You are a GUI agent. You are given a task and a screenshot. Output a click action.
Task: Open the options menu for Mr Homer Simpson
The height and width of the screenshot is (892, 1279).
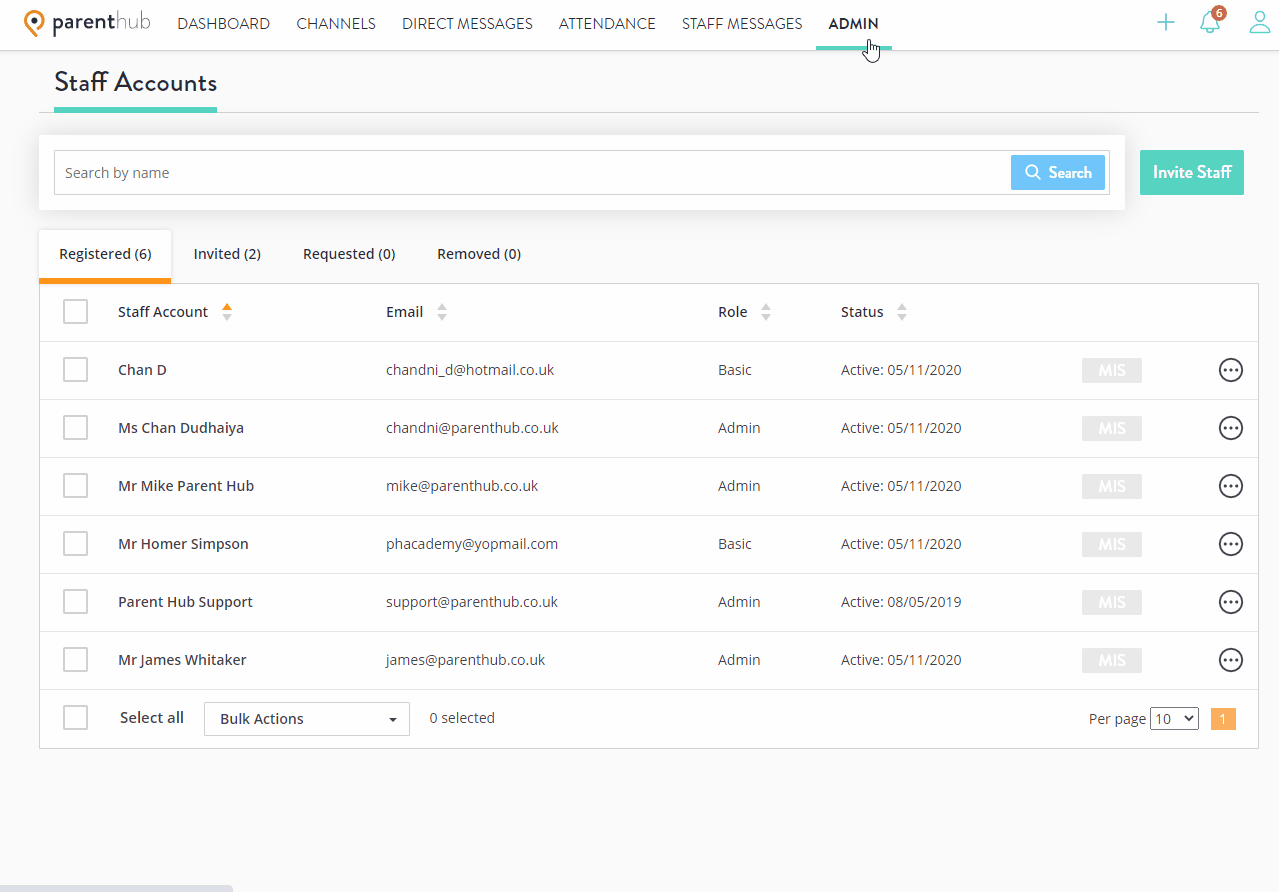point(1231,544)
